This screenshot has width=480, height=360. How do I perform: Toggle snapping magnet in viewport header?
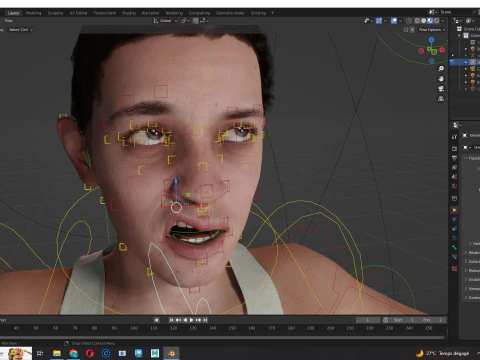point(195,21)
